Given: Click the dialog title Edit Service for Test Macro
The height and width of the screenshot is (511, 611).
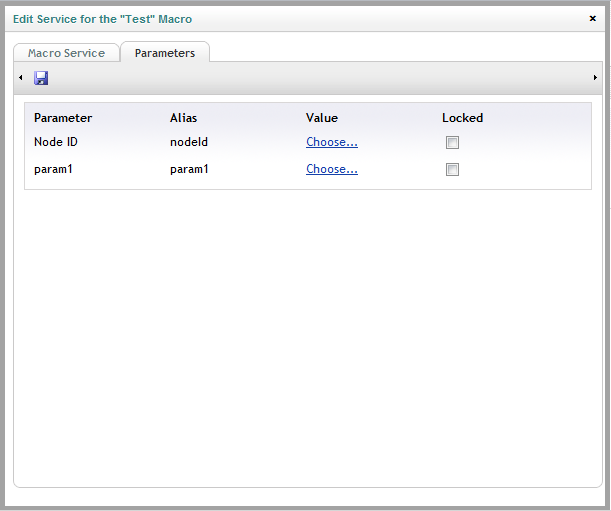Looking at the screenshot, I should (x=102, y=19).
